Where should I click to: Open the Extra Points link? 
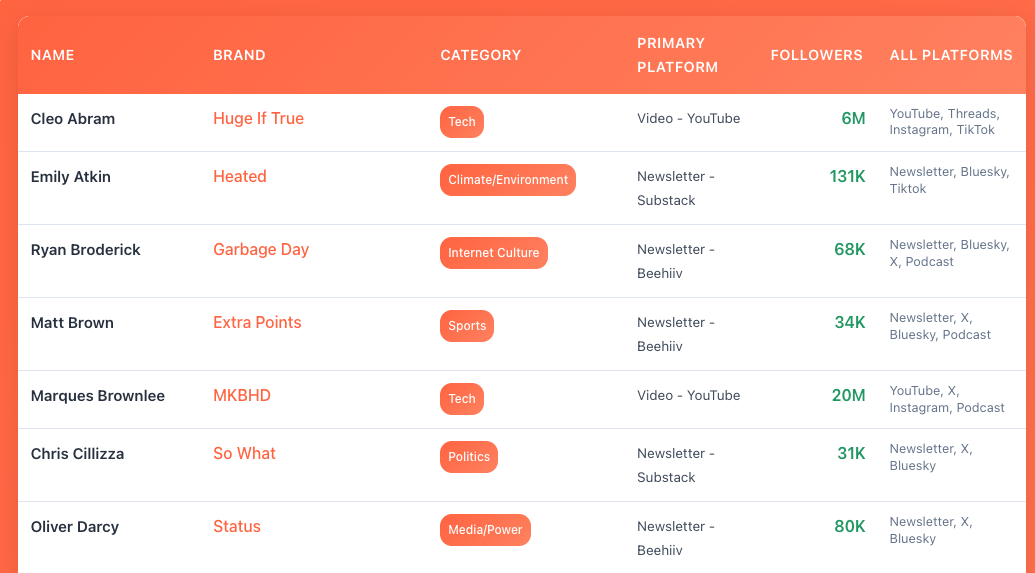pyautogui.click(x=257, y=322)
